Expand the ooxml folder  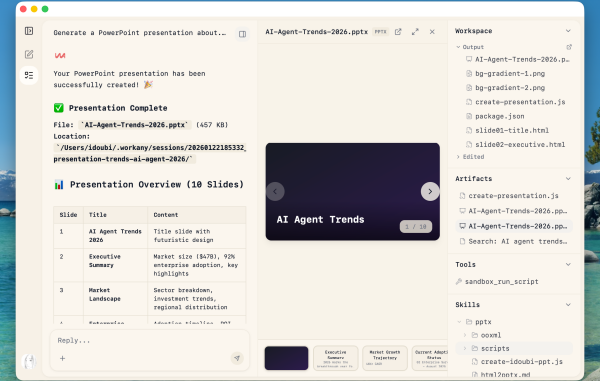coord(465,335)
